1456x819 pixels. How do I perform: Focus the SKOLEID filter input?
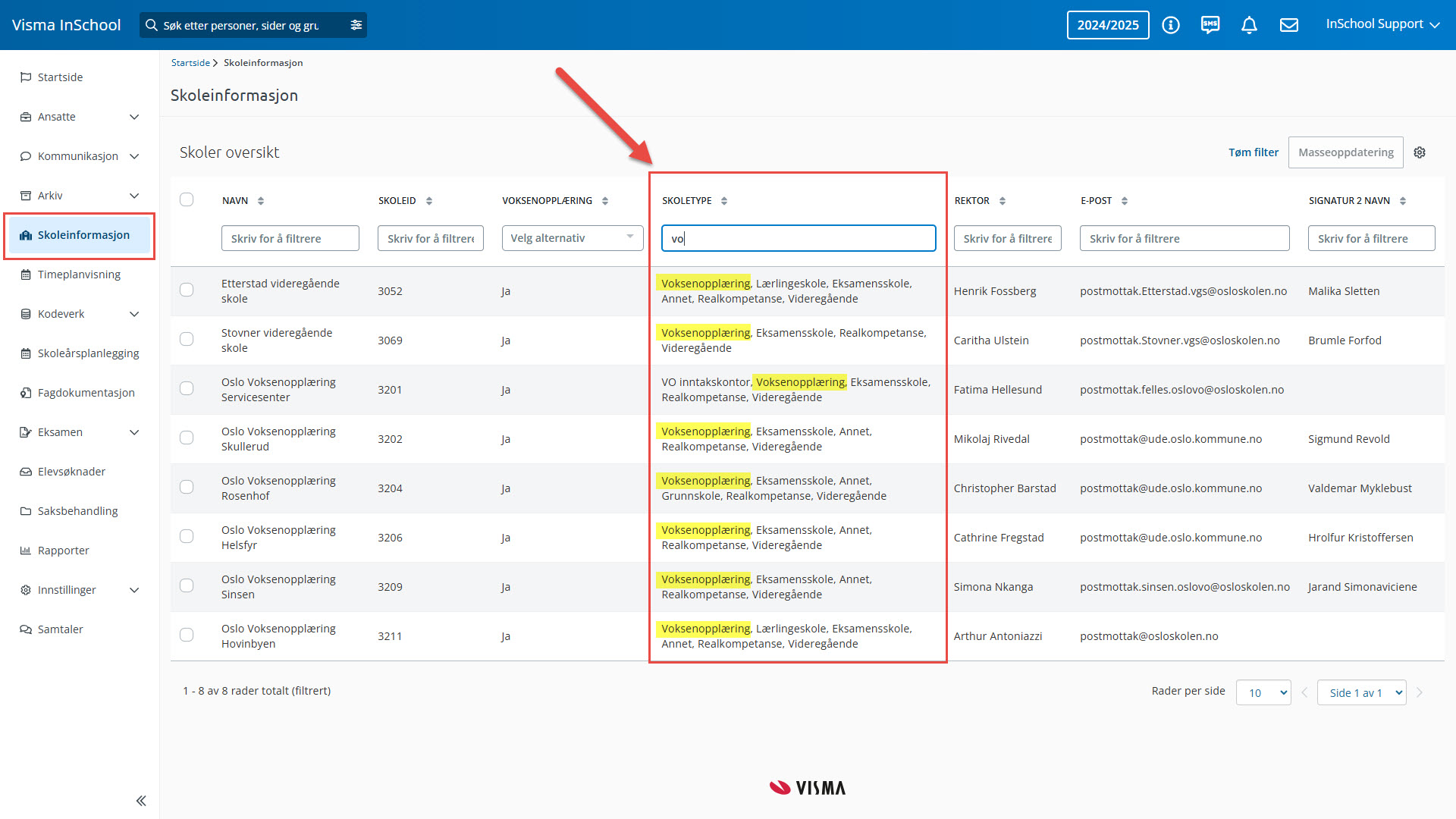click(x=431, y=238)
